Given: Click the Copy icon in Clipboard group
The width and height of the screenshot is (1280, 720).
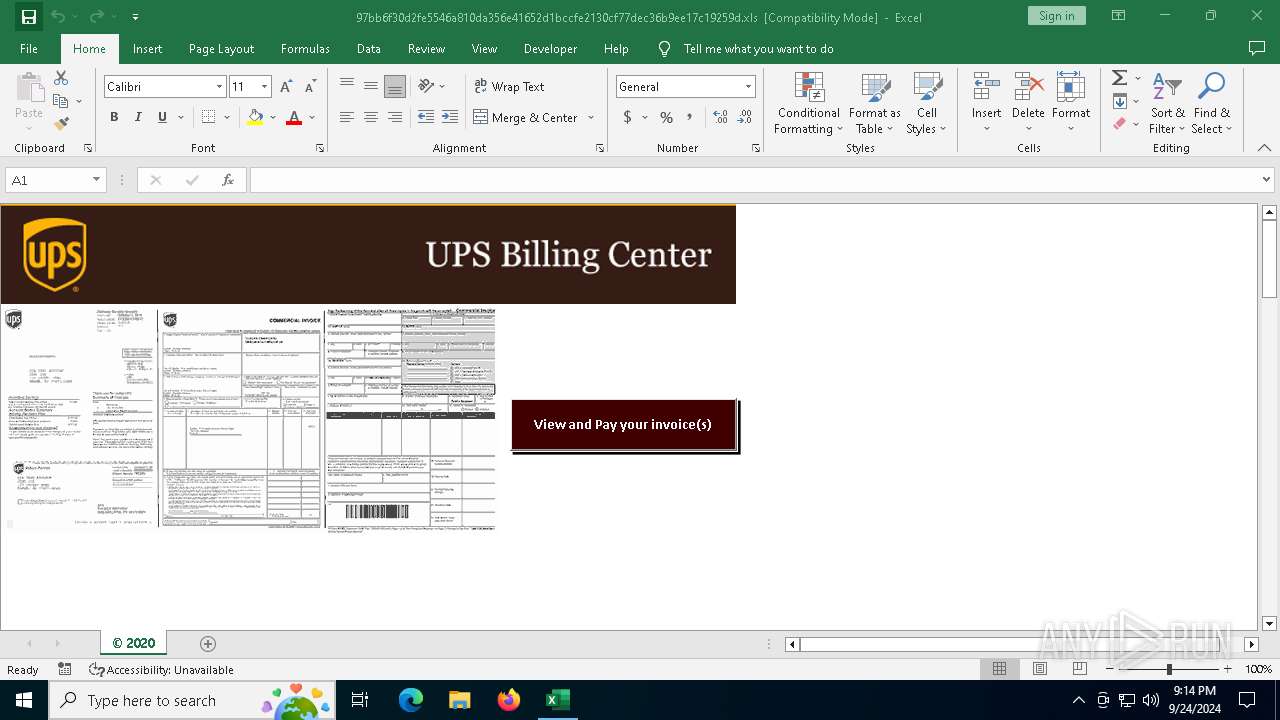Looking at the screenshot, I should pos(60,101).
